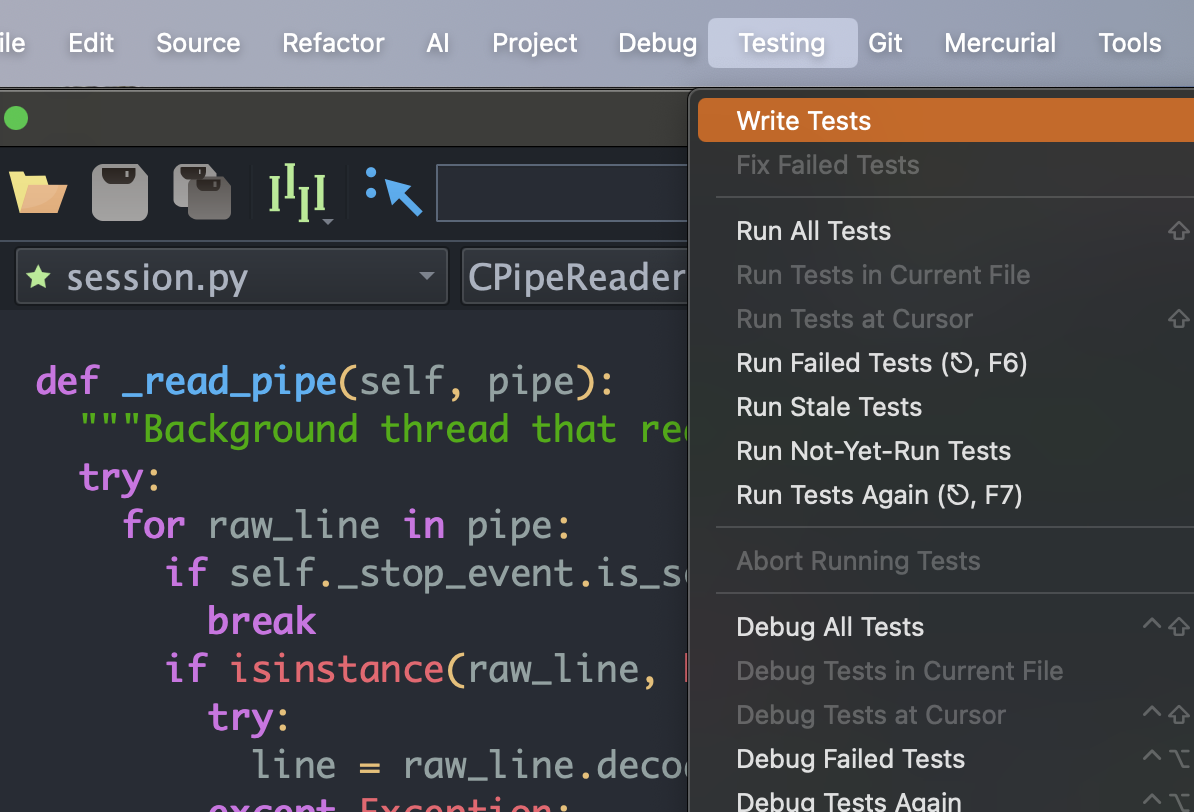Open the indentation bars toolbar icon
Image resolution: width=1194 pixels, height=812 pixels.
(x=297, y=192)
